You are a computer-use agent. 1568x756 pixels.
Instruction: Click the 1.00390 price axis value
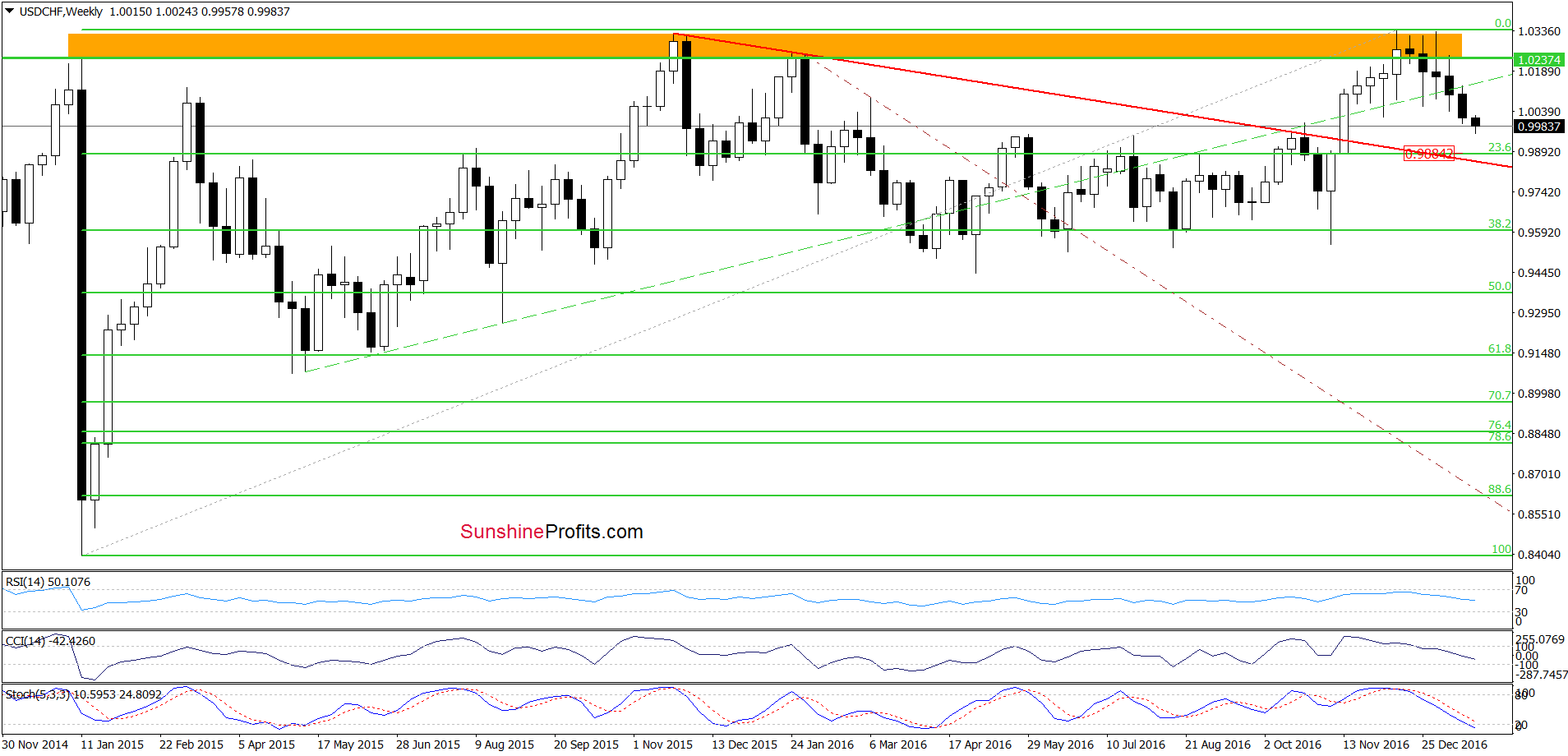[1539, 112]
